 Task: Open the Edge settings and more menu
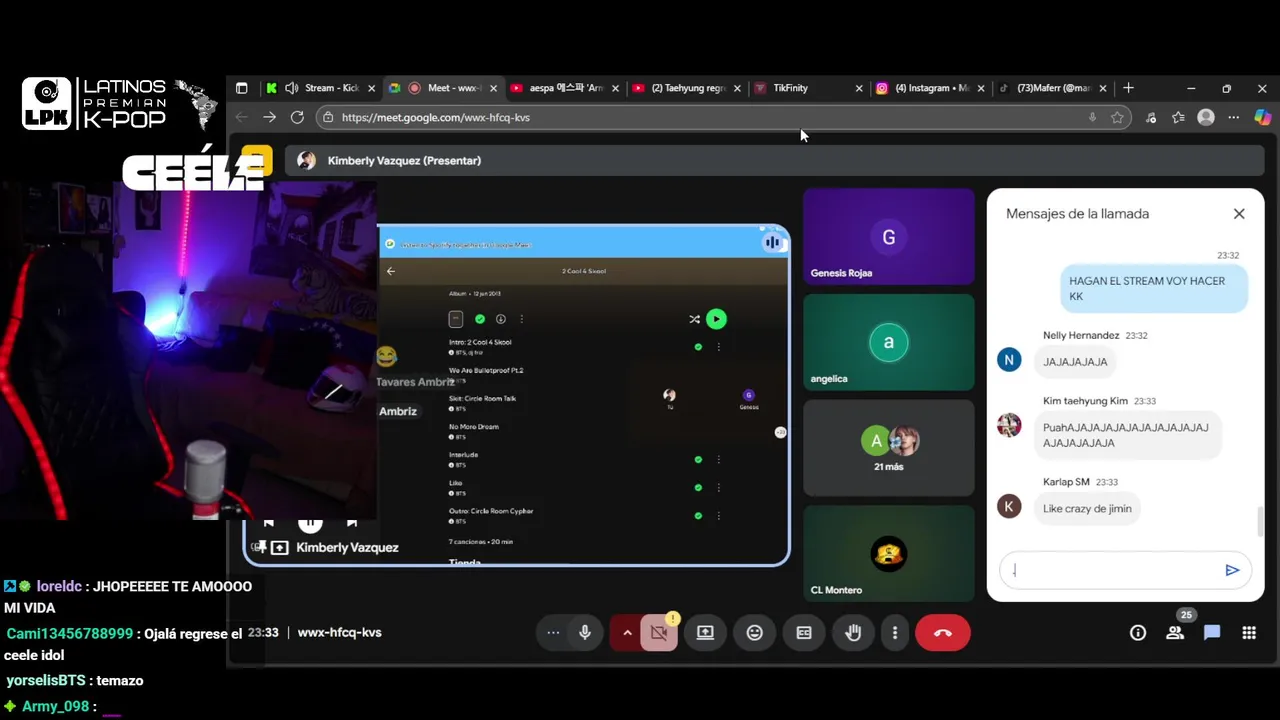click(x=1234, y=117)
